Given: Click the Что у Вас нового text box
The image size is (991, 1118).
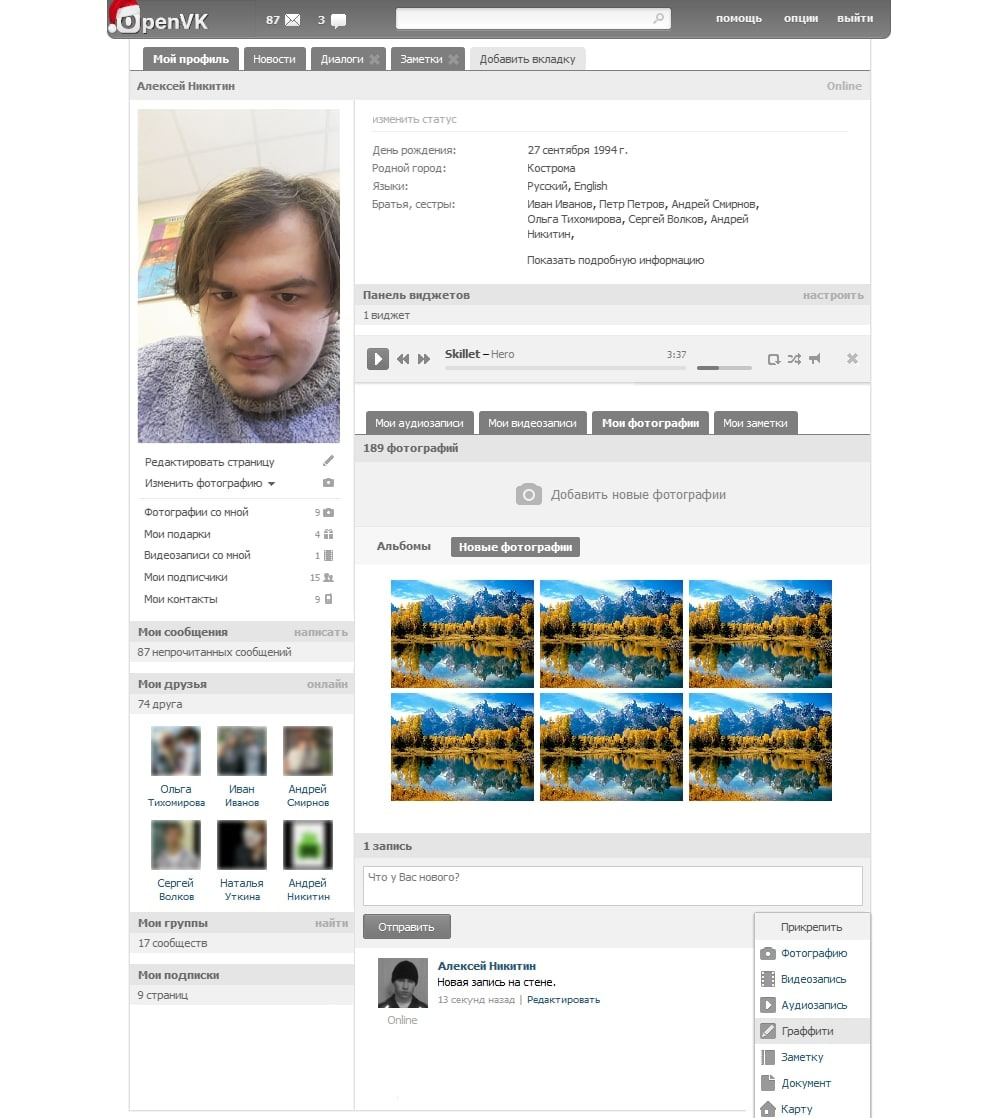Looking at the screenshot, I should [612, 886].
